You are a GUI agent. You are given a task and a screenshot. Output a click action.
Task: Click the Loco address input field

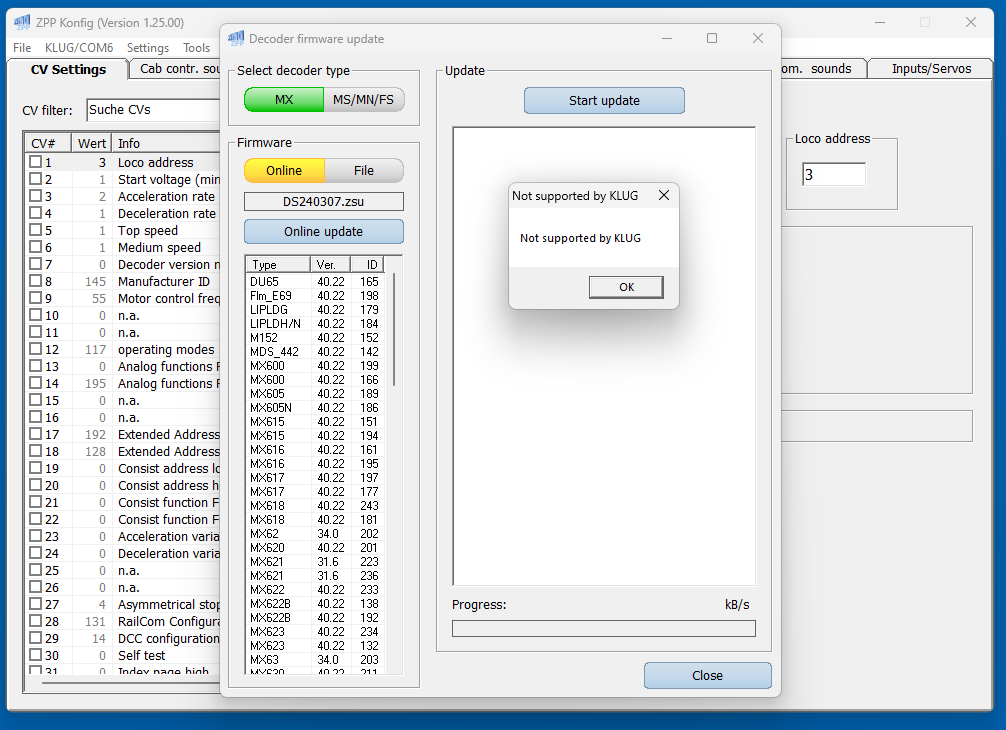pyautogui.click(x=833, y=175)
